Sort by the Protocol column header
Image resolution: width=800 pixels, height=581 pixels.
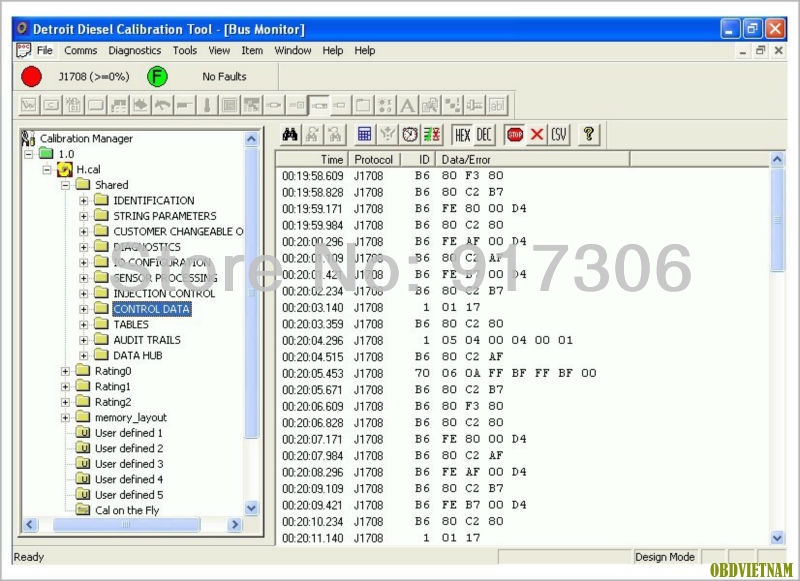[x=374, y=160]
